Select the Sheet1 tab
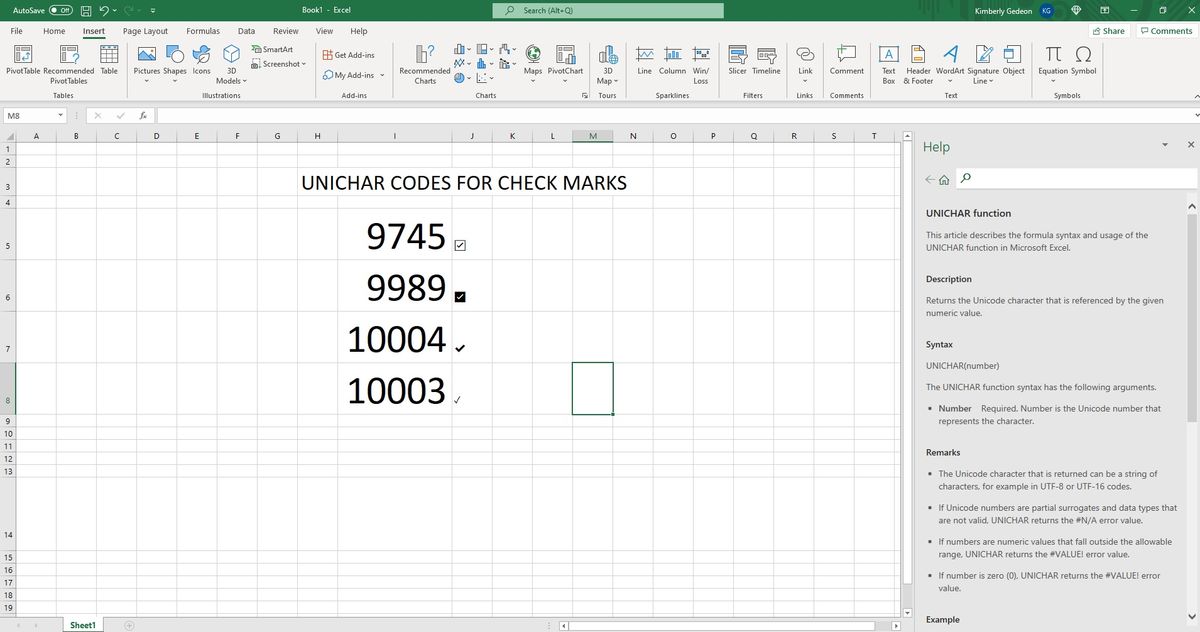The height and width of the screenshot is (632, 1200). click(x=83, y=625)
